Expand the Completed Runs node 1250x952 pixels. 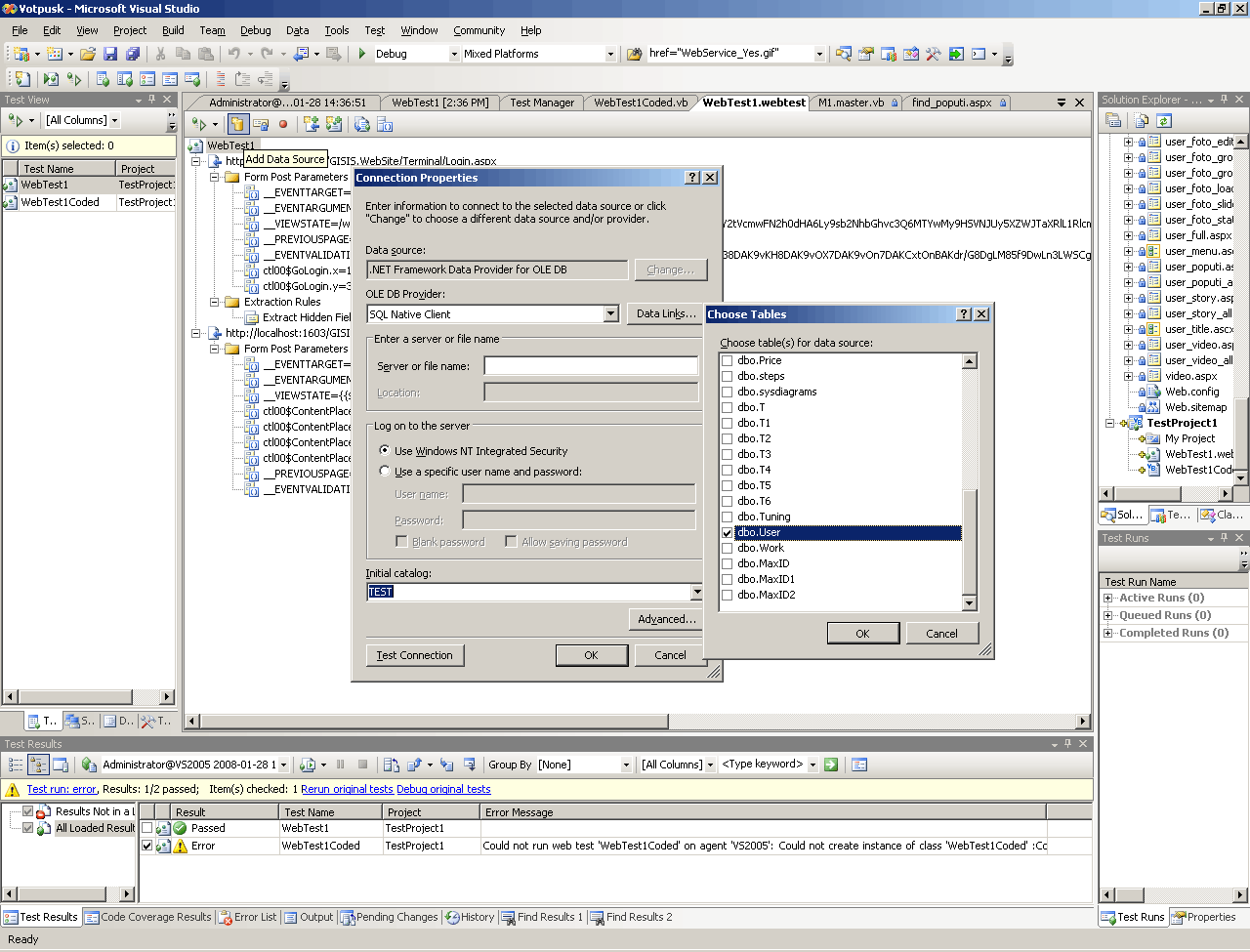(1108, 633)
